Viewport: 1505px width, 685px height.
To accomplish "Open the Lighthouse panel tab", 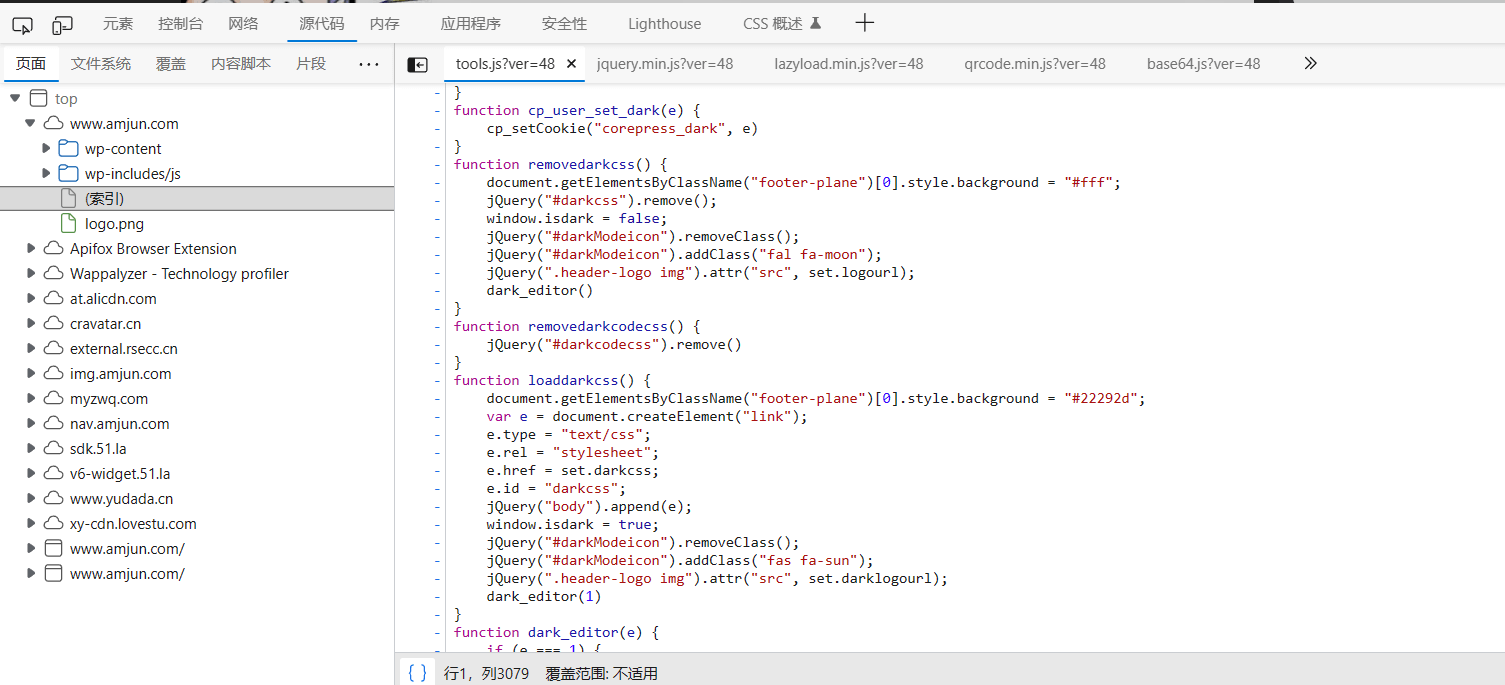I will (x=664, y=24).
